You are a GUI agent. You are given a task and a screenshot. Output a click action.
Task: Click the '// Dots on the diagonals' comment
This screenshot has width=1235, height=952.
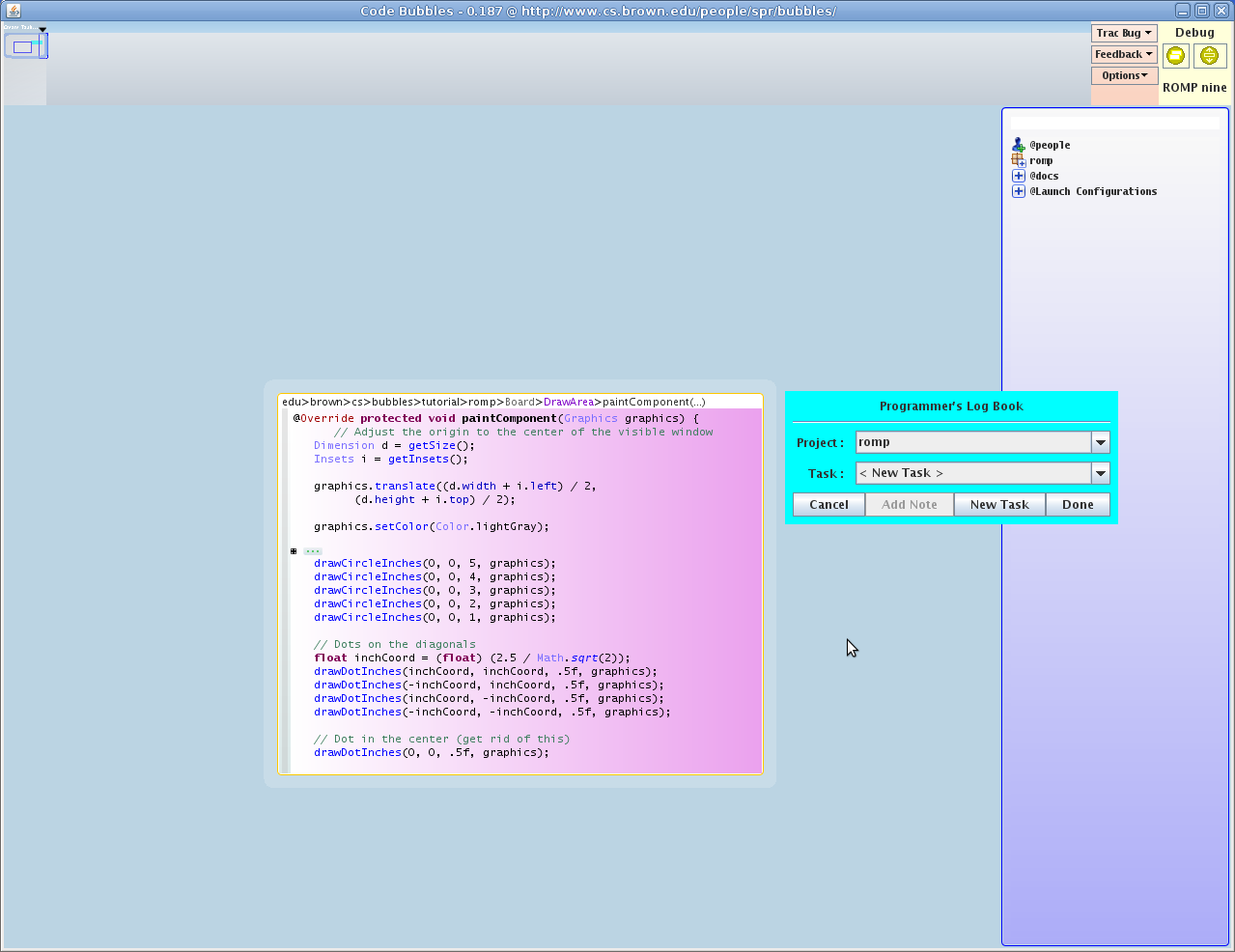394,644
